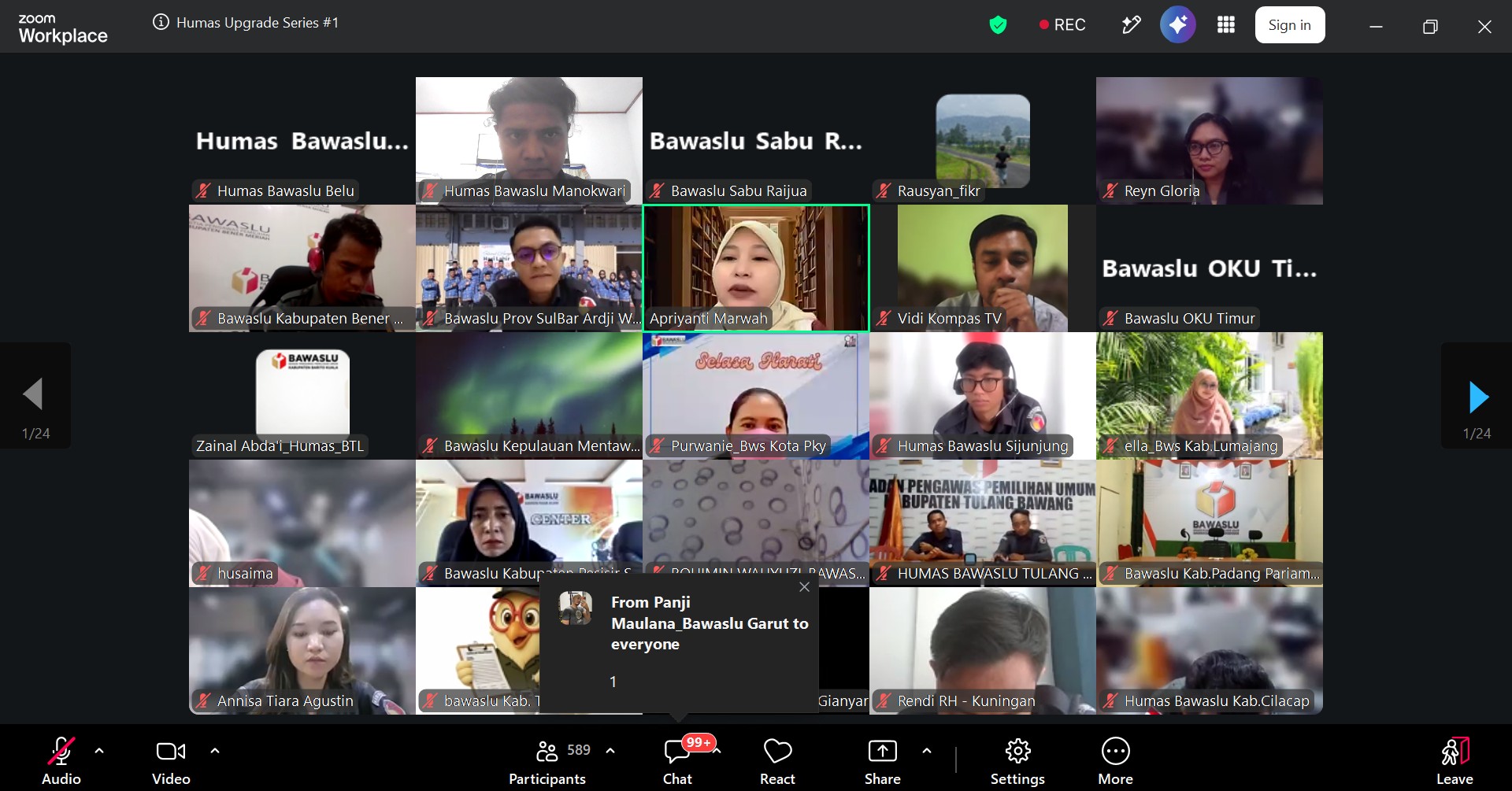Select Rausyan_fikr profile picture tile
The image size is (1512, 791).
(x=983, y=141)
